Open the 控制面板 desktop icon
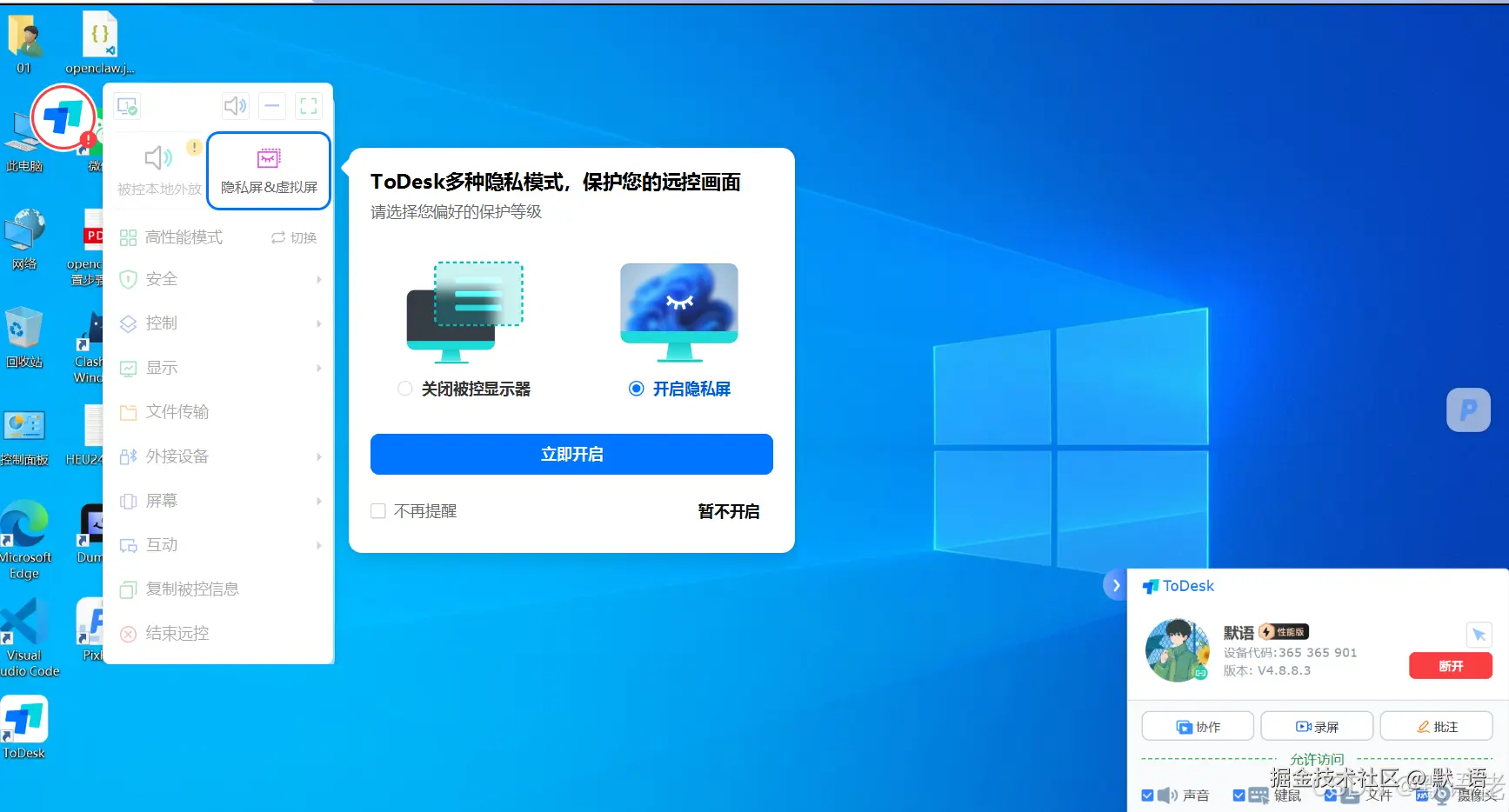 click(x=24, y=437)
